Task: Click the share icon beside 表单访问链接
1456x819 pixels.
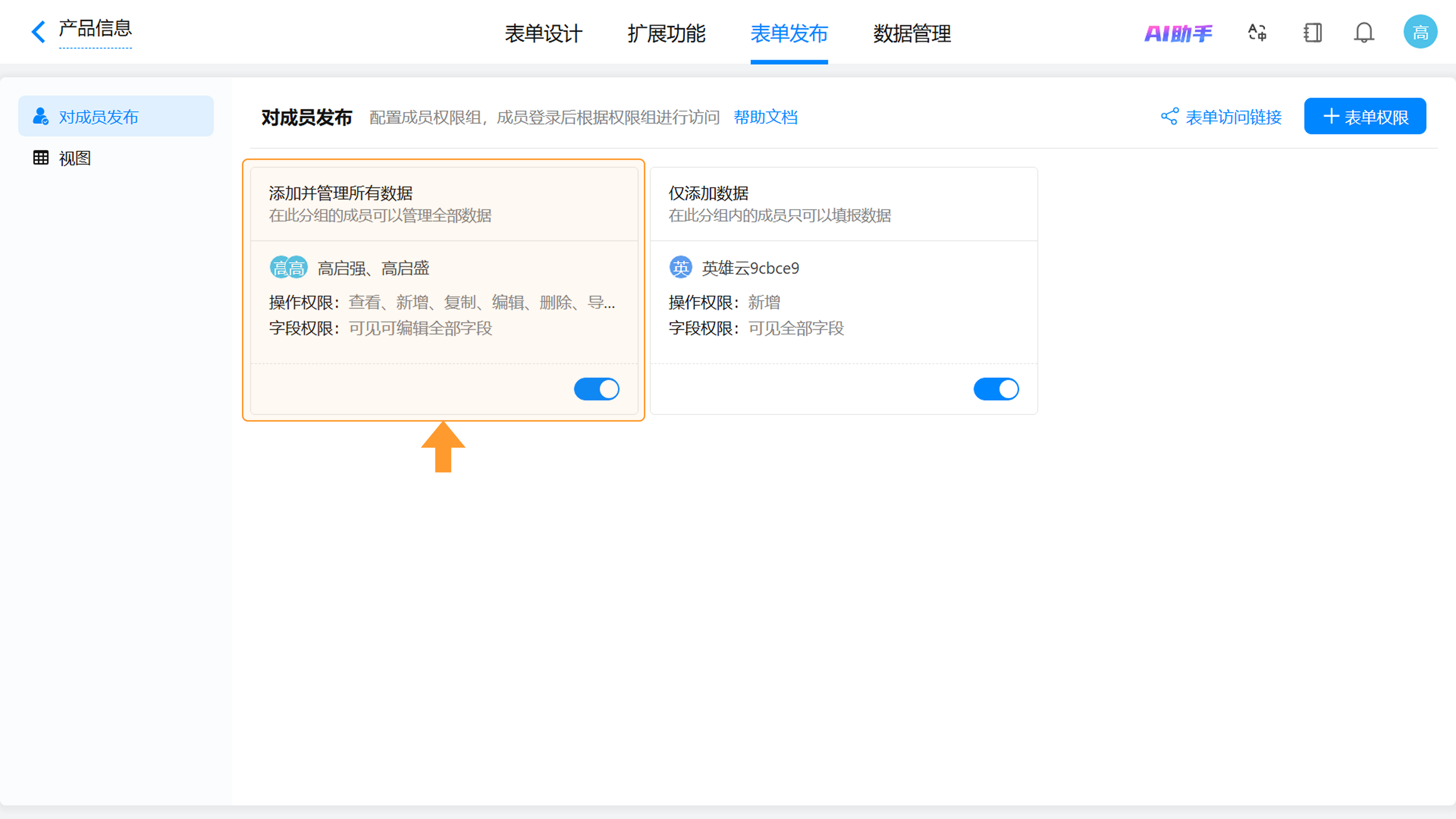Action: pyautogui.click(x=1169, y=116)
